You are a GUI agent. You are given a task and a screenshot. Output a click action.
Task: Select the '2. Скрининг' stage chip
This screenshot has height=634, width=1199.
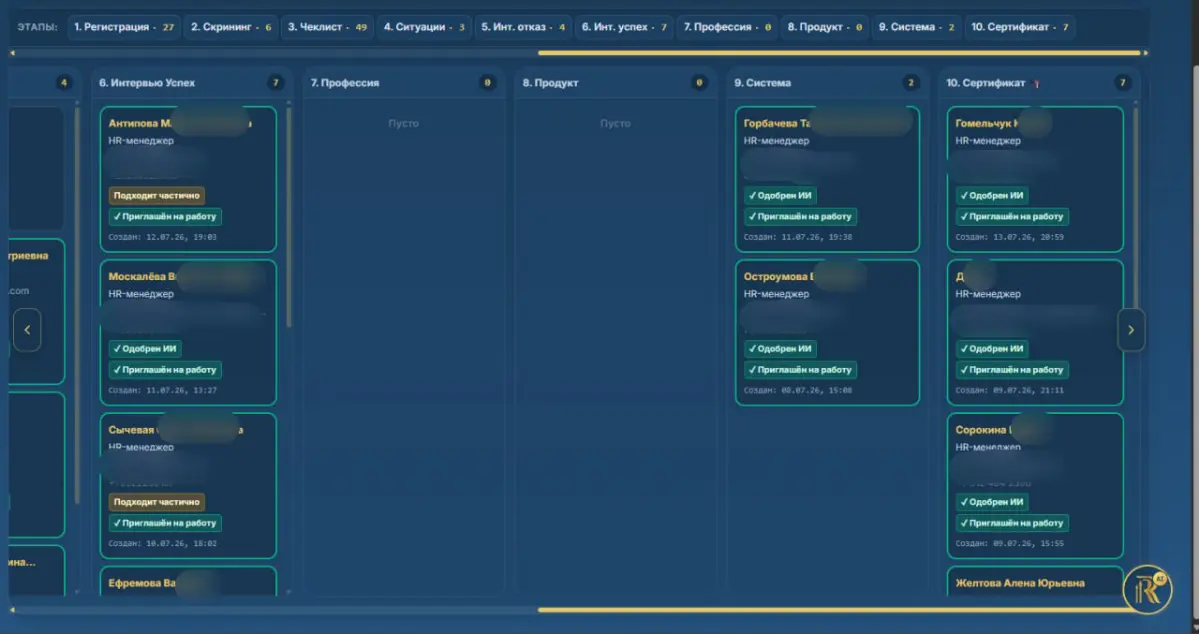pos(231,27)
